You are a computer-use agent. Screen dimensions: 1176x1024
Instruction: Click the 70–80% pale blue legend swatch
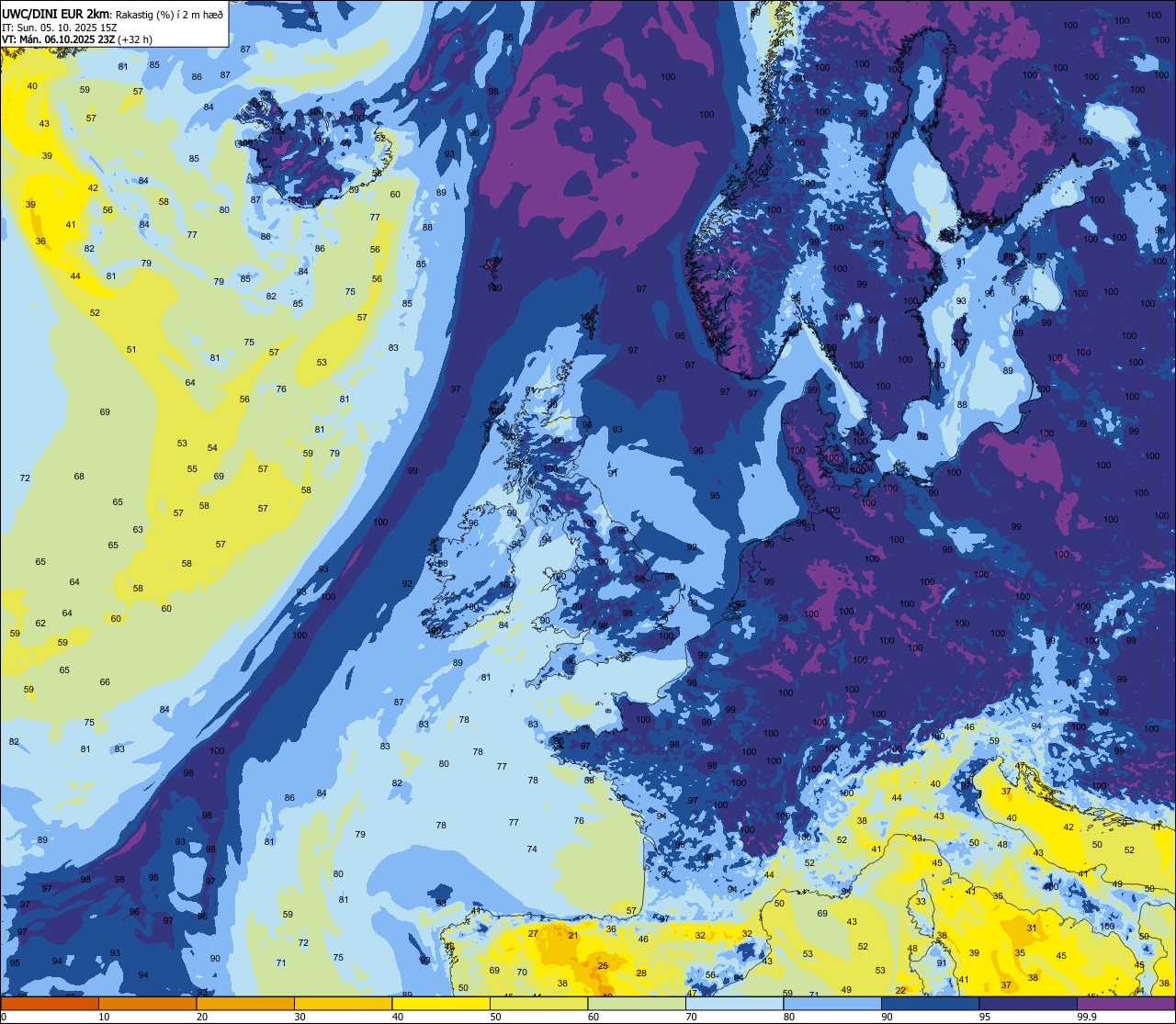click(x=734, y=1004)
